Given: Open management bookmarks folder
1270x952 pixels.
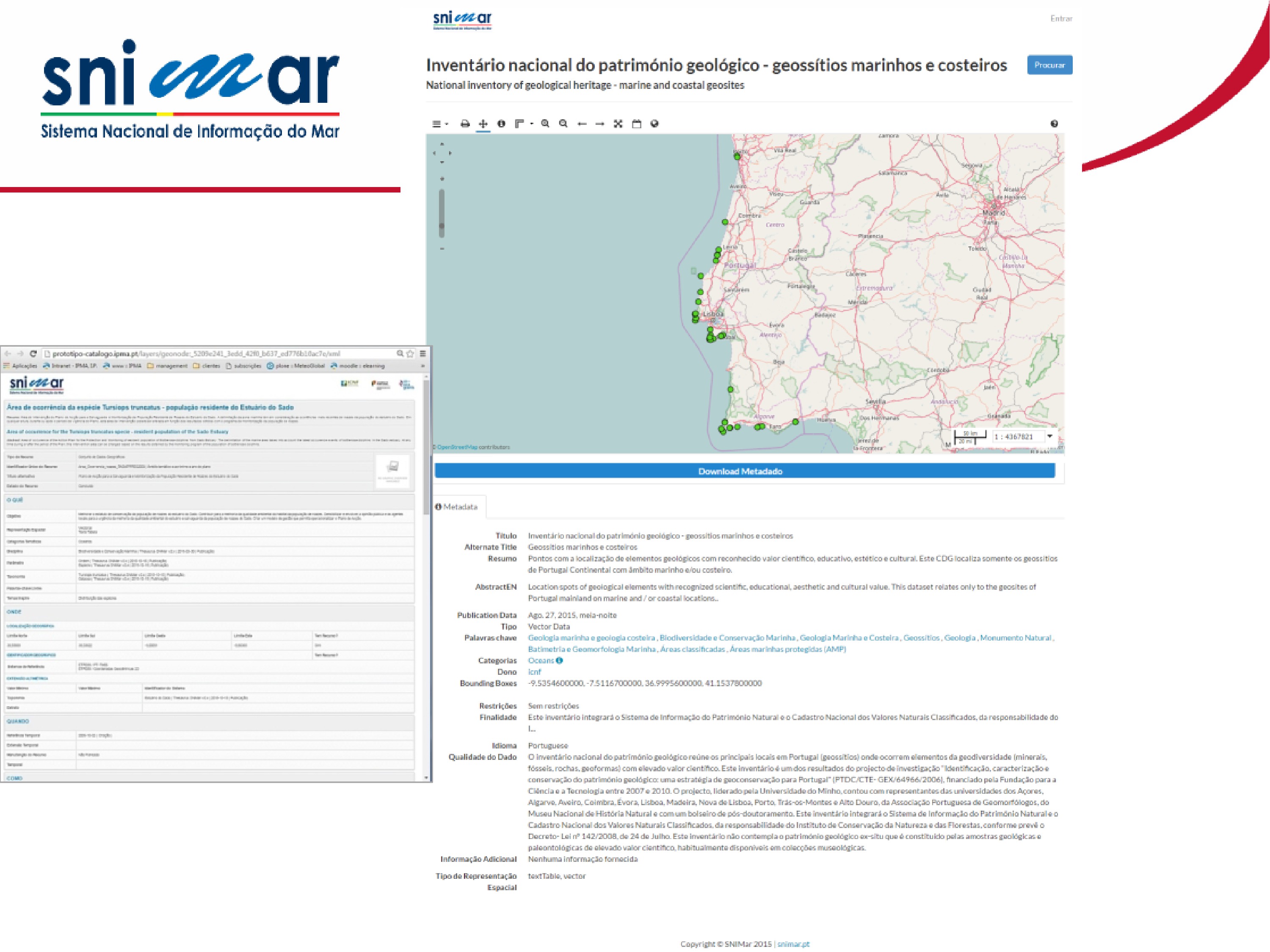Looking at the screenshot, I should (x=167, y=366).
